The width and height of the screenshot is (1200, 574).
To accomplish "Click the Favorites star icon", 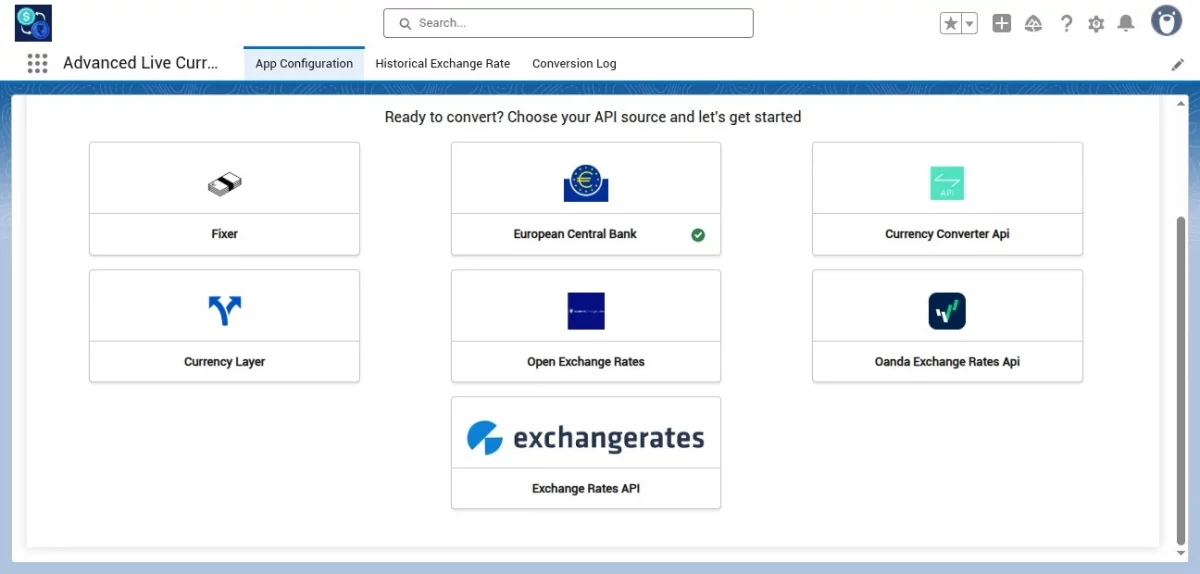I will coord(950,23).
